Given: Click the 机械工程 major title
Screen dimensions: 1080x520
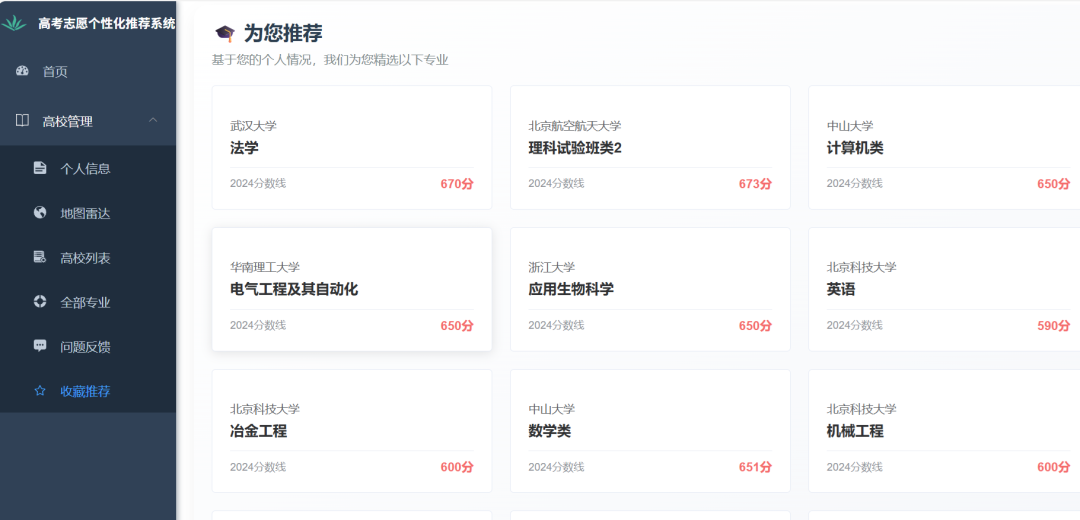Looking at the screenshot, I should click(x=855, y=432).
